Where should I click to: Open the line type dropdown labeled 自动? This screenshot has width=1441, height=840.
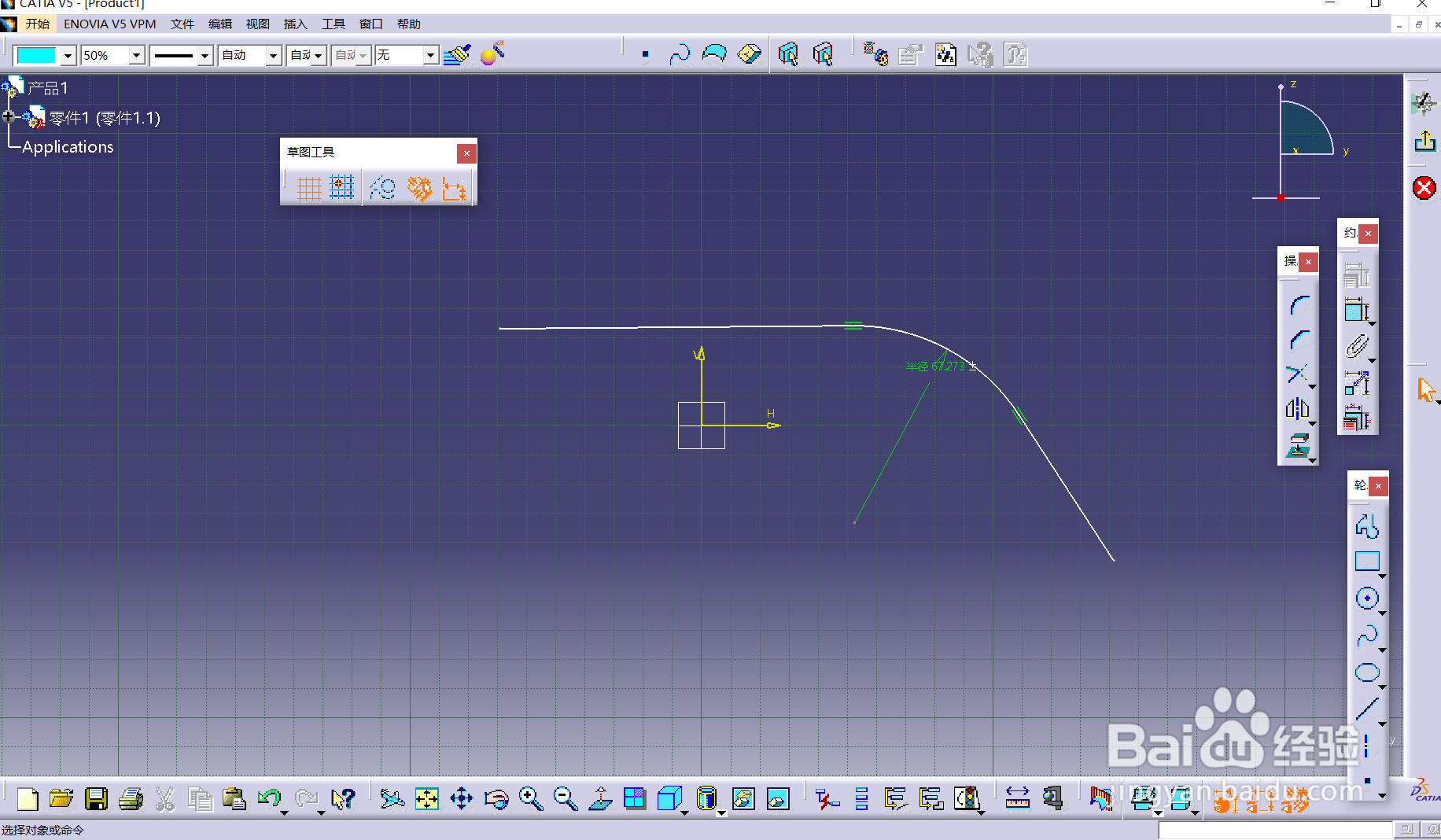point(274,56)
